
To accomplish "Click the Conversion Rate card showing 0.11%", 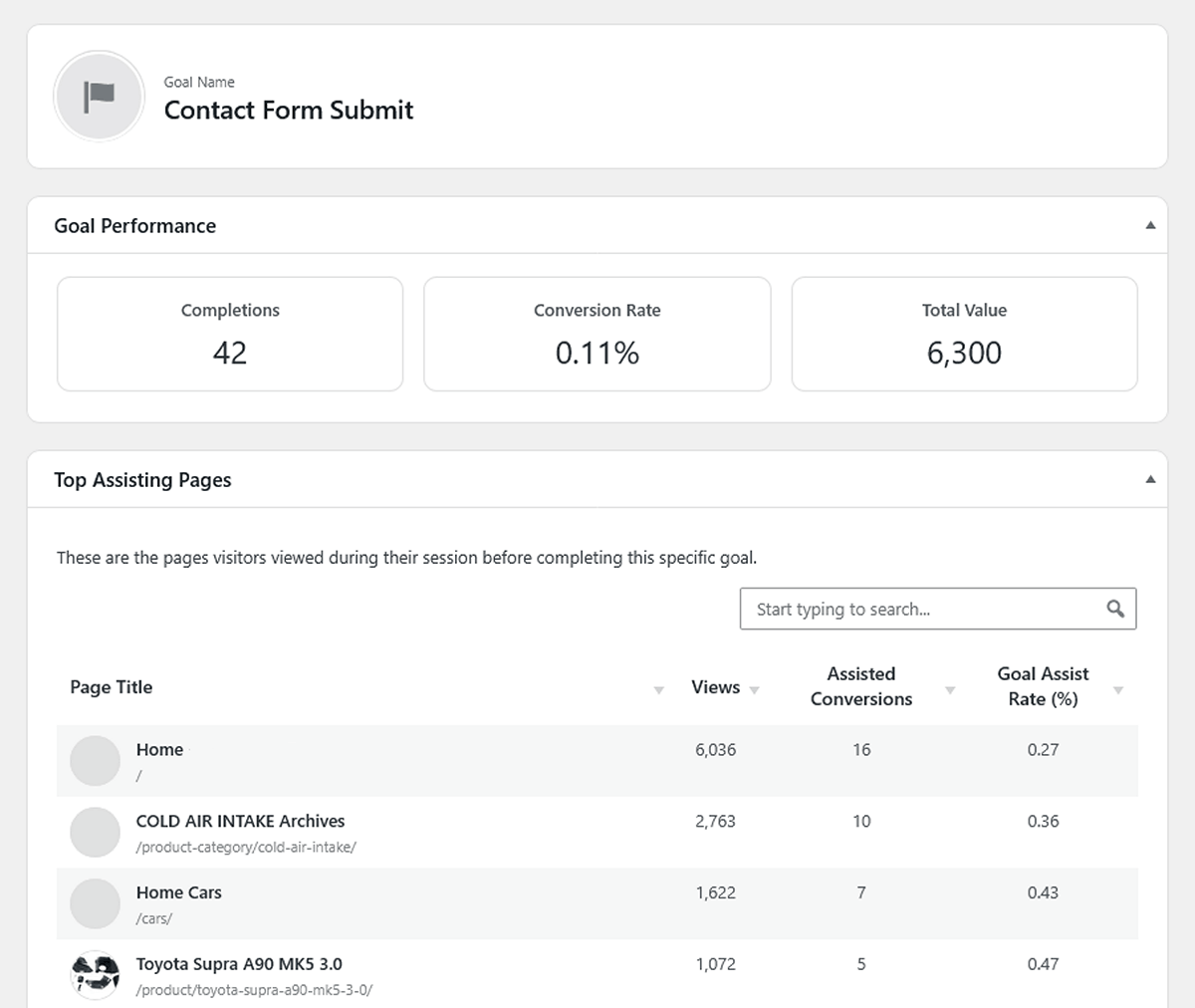I will coord(597,334).
